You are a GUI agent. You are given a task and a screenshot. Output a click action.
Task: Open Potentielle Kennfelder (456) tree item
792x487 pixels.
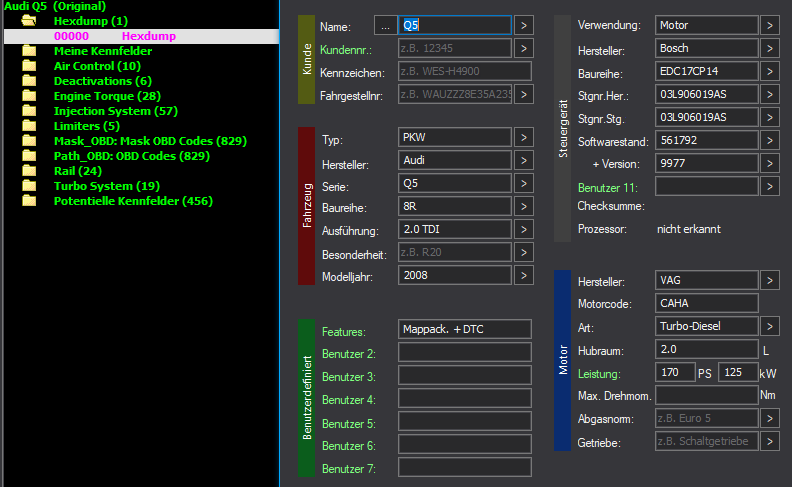pos(132,201)
